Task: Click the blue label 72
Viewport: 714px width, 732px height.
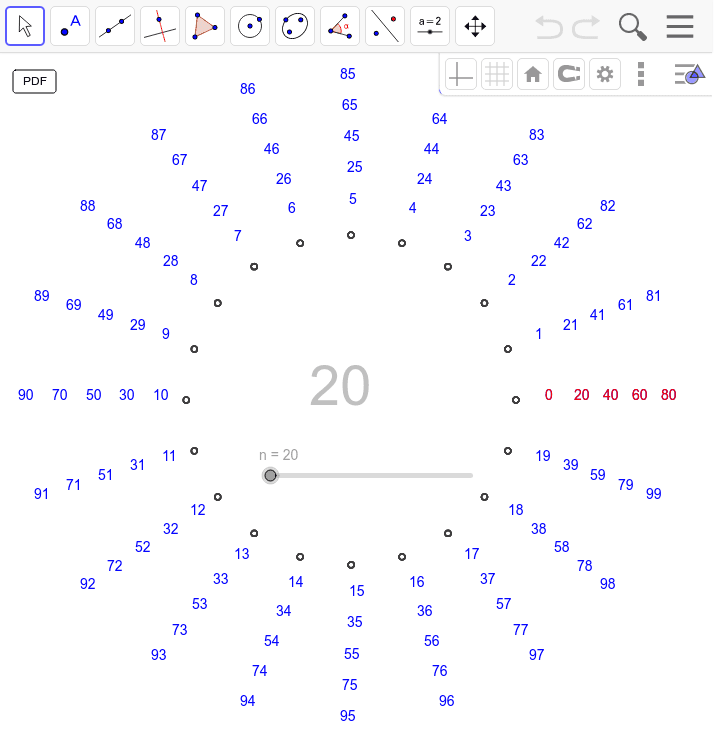Action: [114, 566]
